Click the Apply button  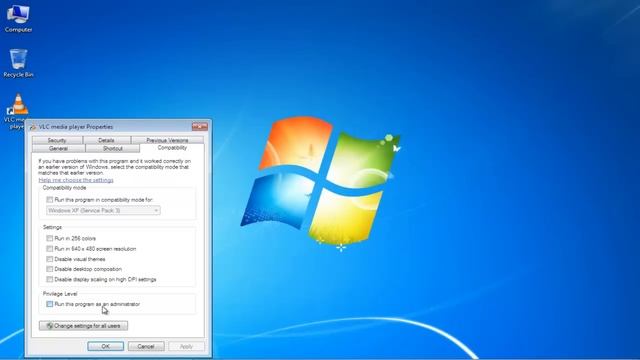coord(187,346)
